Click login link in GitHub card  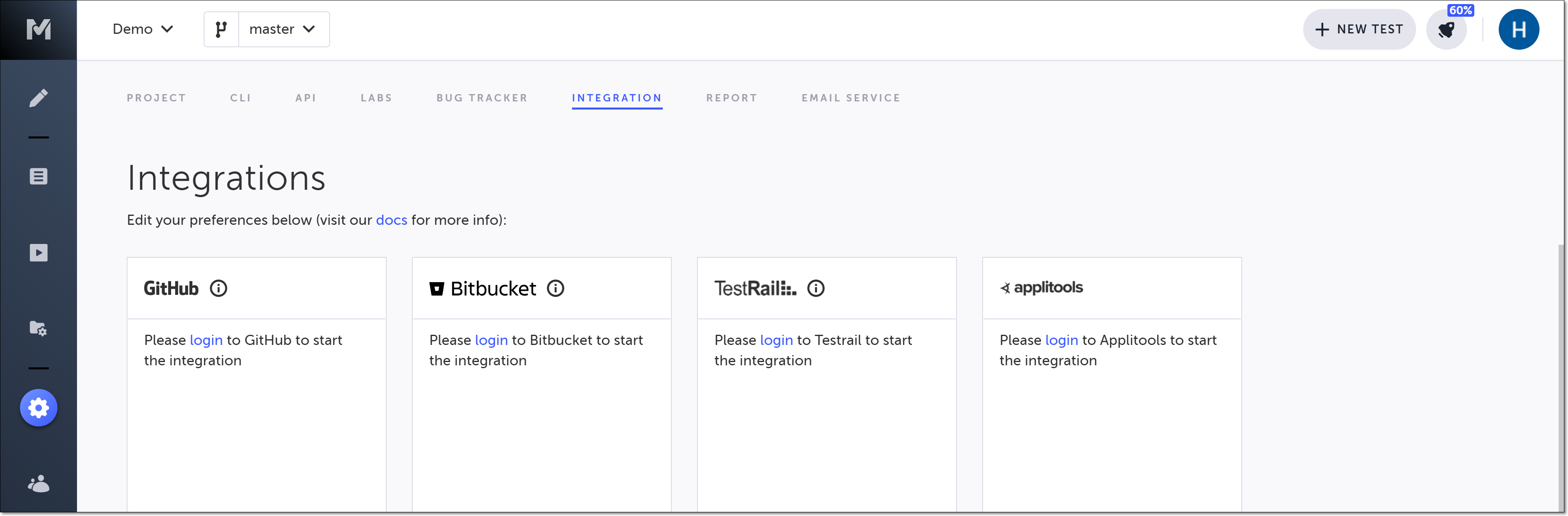pyautogui.click(x=206, y=340)
